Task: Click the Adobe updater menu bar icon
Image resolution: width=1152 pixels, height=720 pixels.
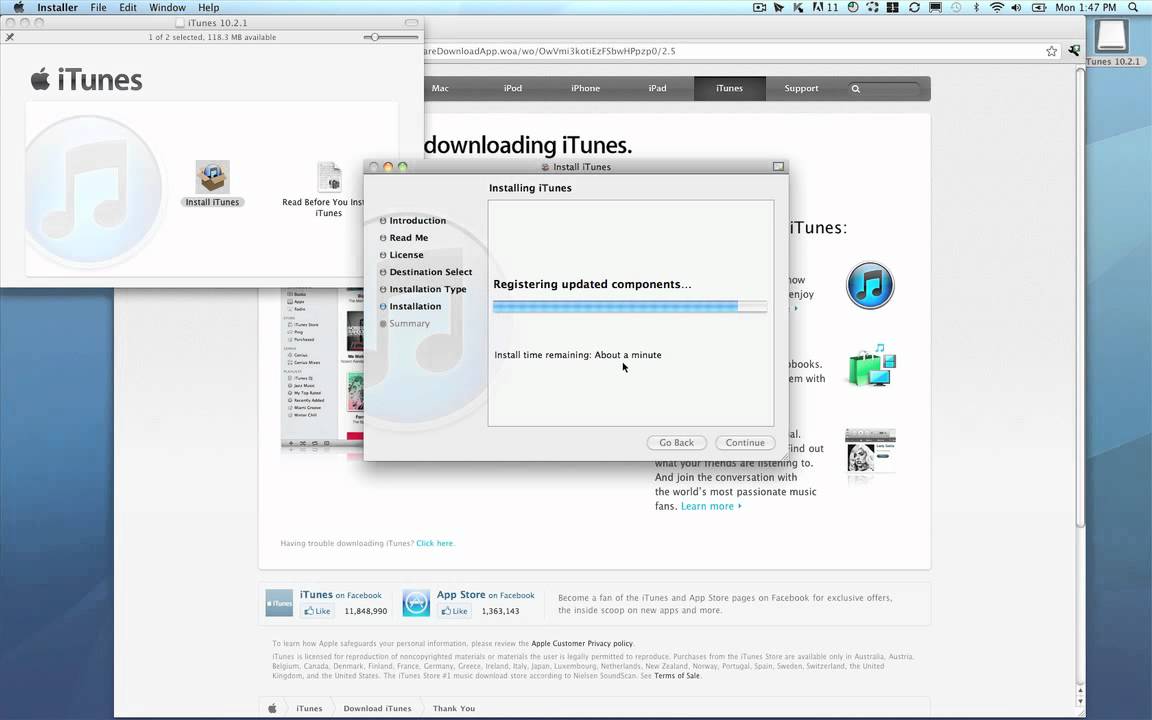Action: click(825, 7)
